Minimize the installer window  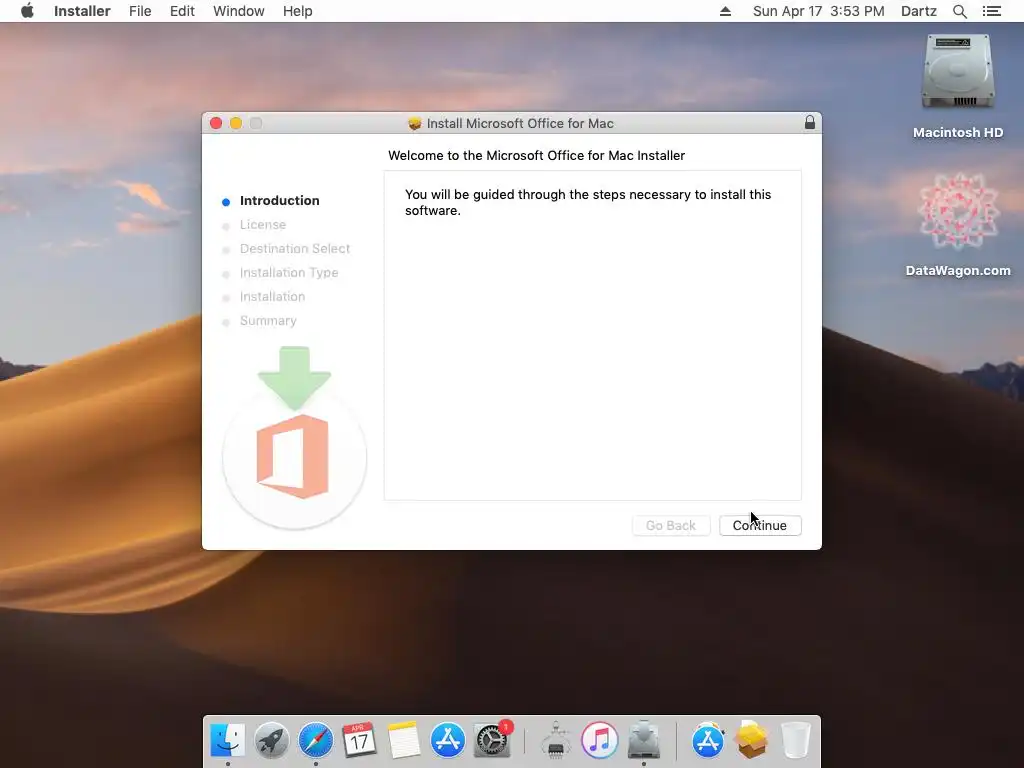[x=236, y=123]
